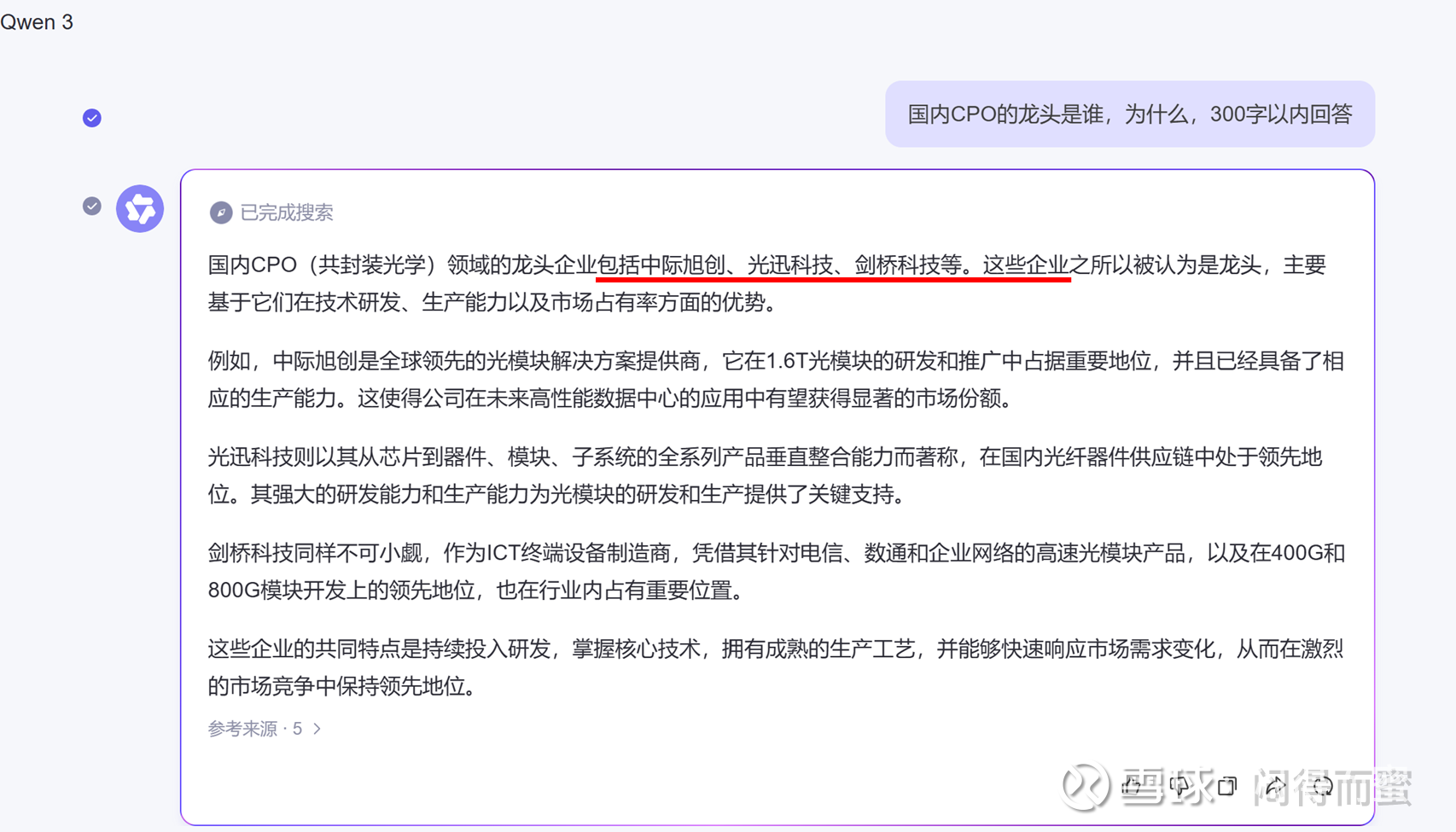The width and height of the screenshot is (1456, 832).
Task: Click the thumbs-up like icon
Action: point(1133,786)
